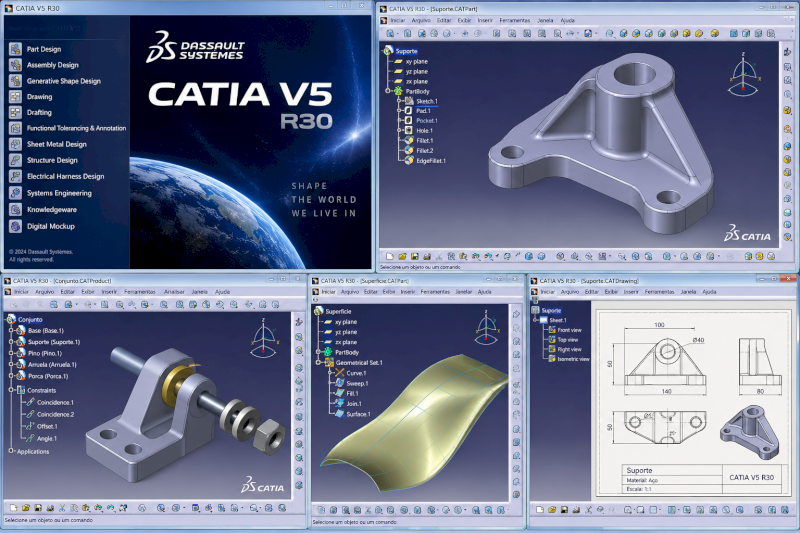Open Ferramentas menu in Suporte.CATPart window
800x533 pixels.
pos(515,20)
